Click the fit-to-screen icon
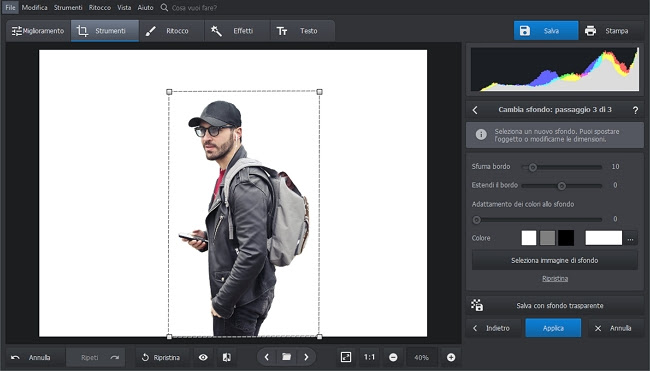This screenshot has height=371, width=650. click(346, 357)
